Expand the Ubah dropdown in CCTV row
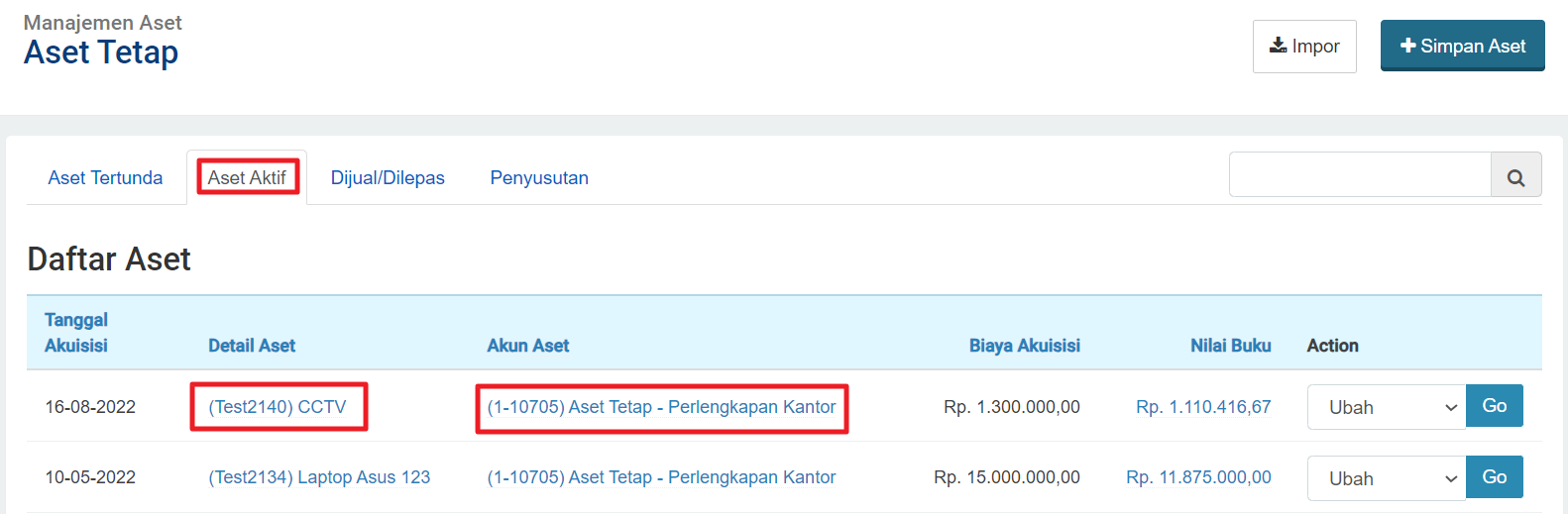 [x=1387, y=407]
